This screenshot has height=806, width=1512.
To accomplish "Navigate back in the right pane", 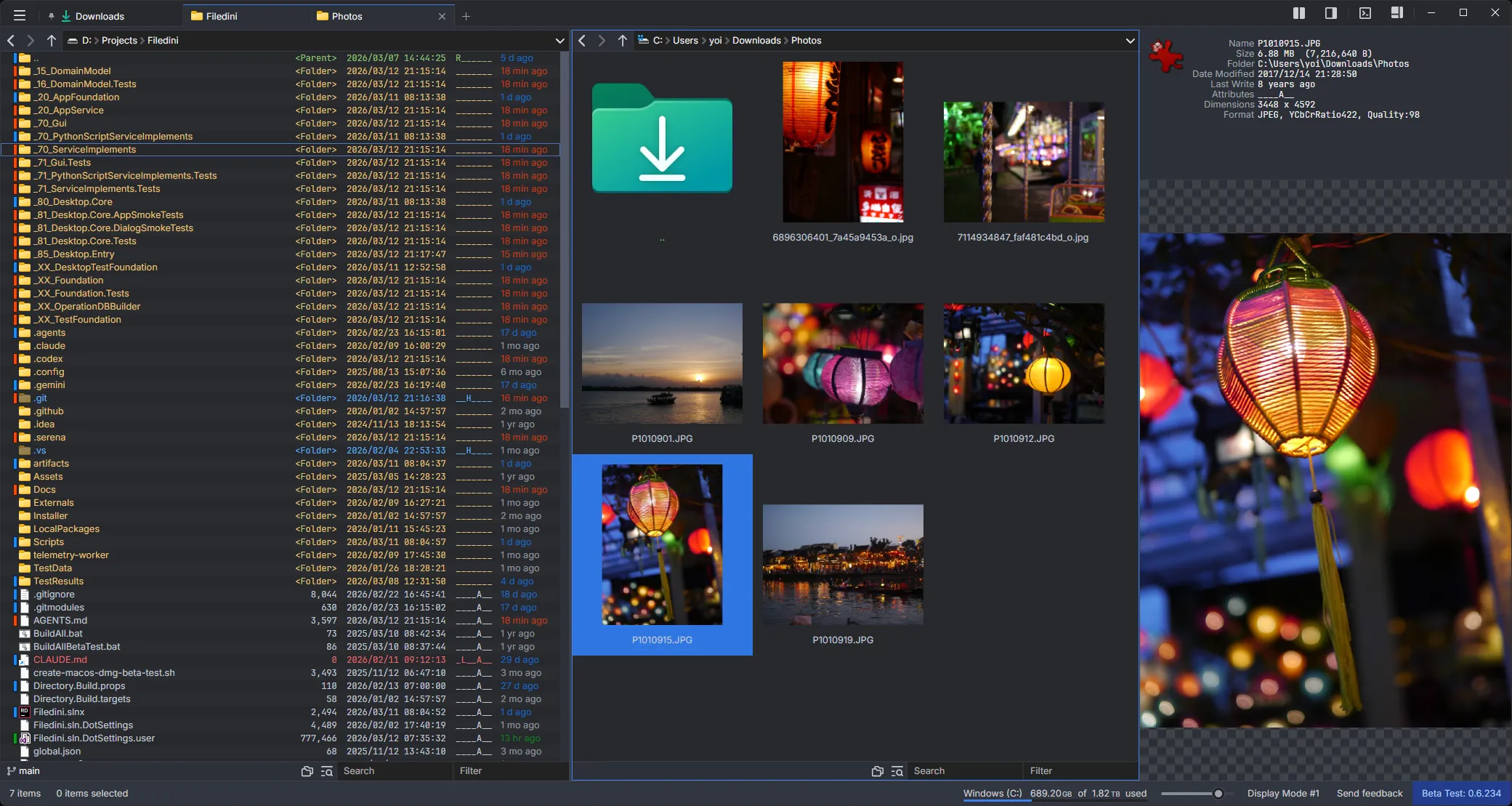I will (582, 41).
